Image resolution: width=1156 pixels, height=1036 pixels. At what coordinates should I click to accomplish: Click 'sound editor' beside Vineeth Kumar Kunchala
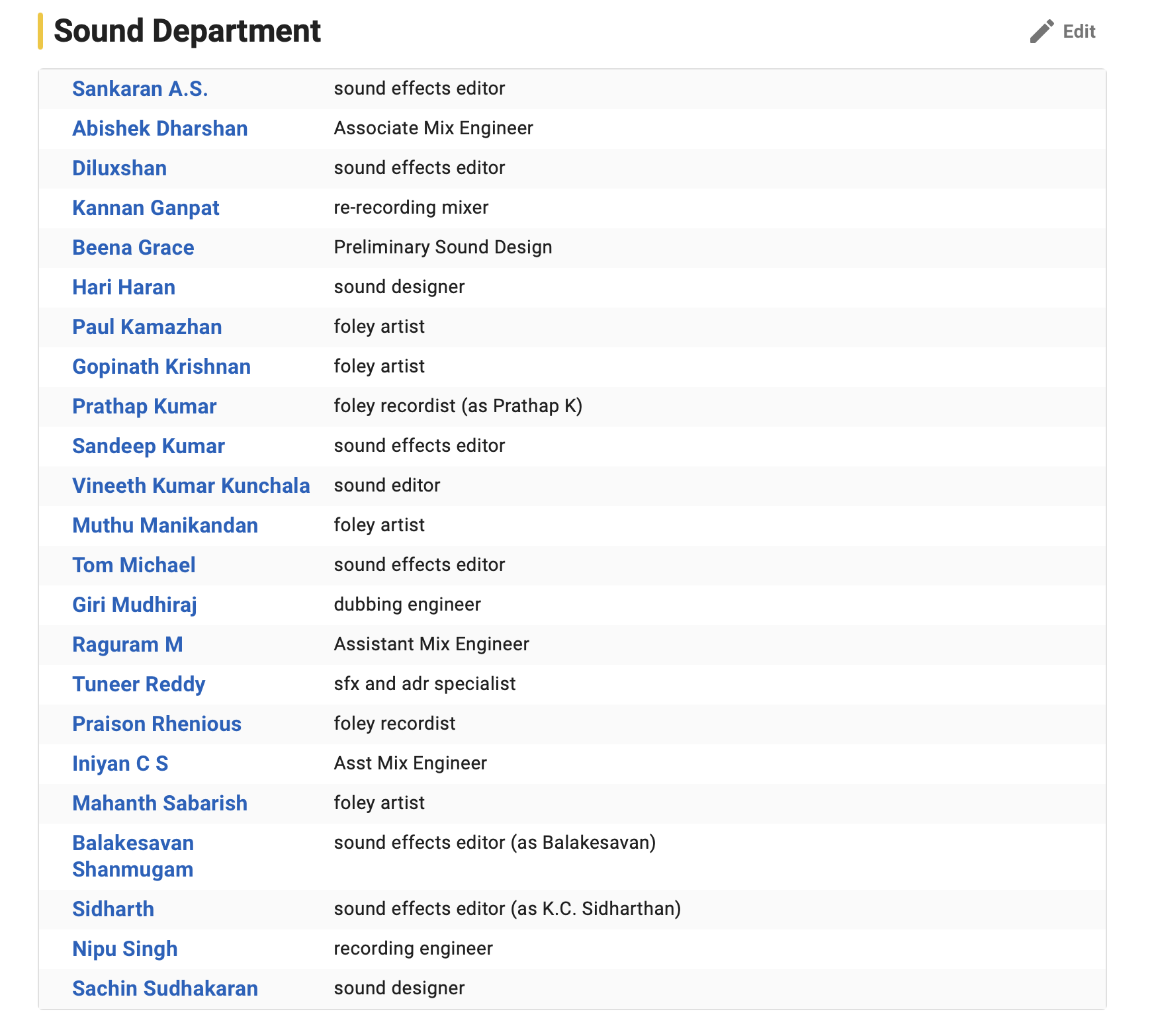387,486
